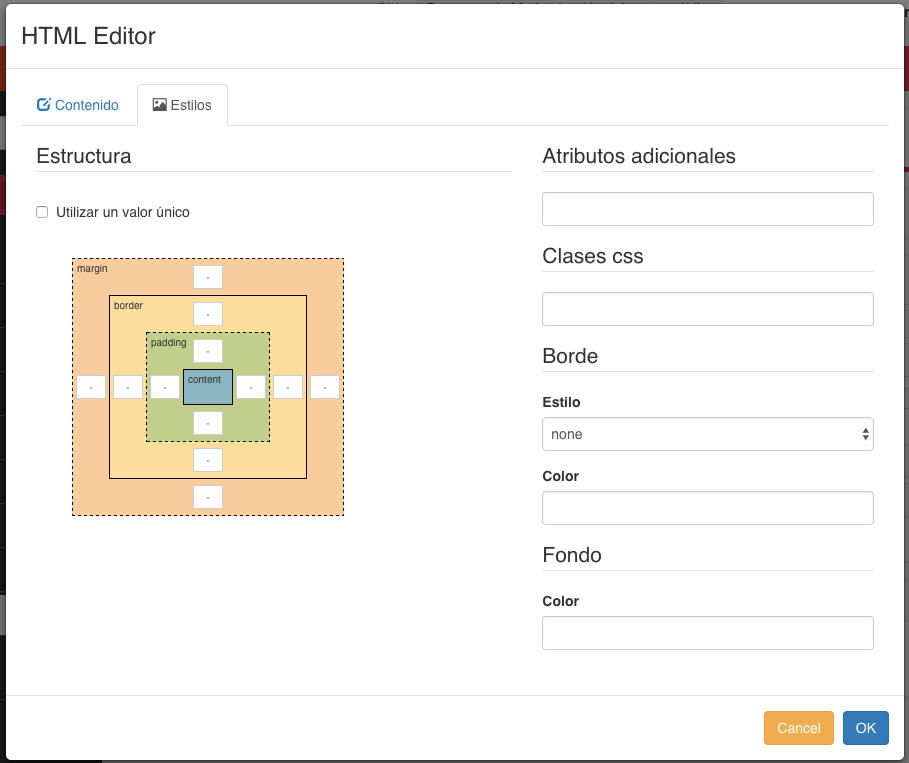The width and height of the screenshot is (909, 763).
Task: Focus the Atributos adicionales input
Action: point(708,209)
